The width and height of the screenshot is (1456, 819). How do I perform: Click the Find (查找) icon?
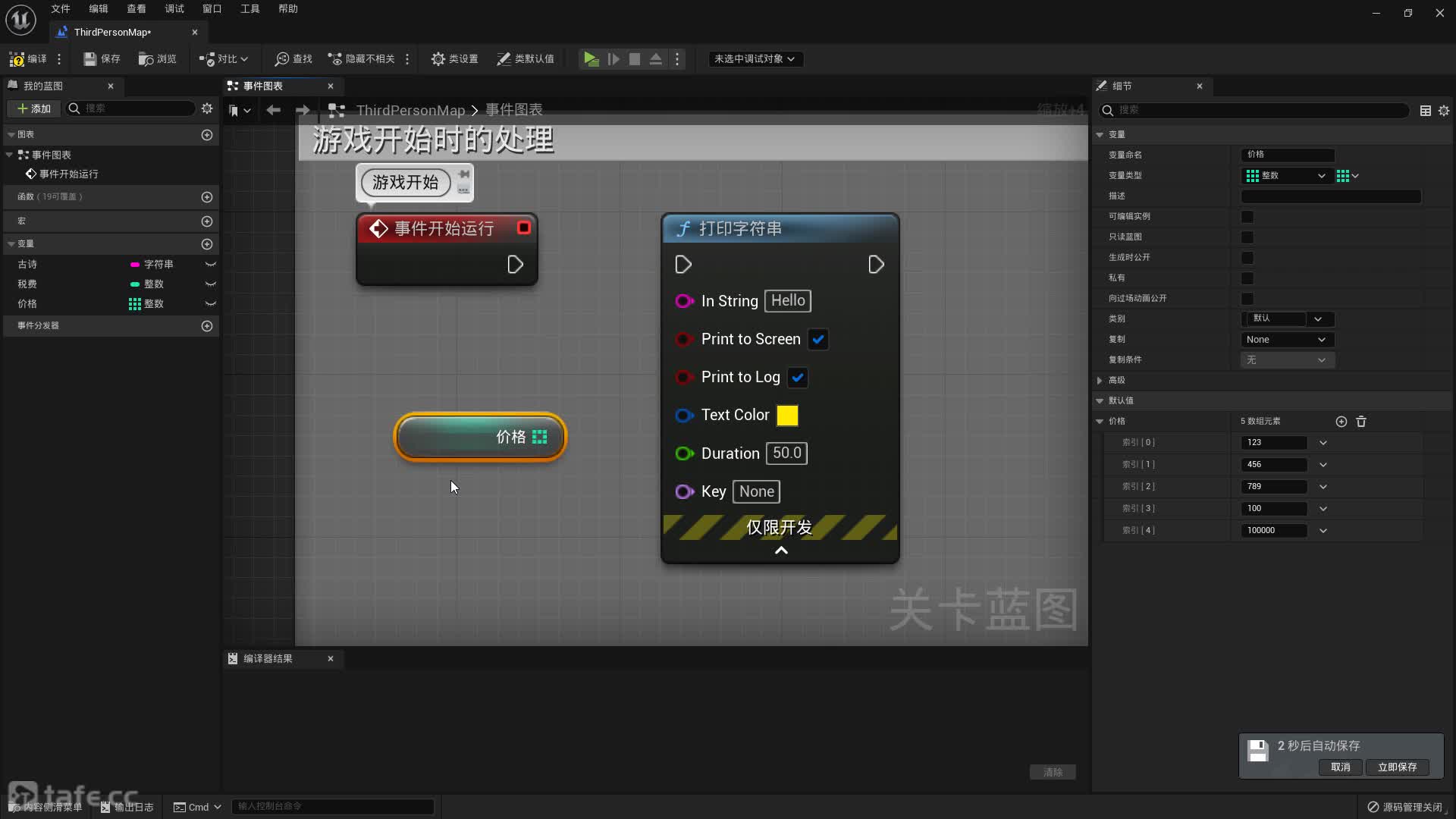pyautogui.click(x=282, y=58)
